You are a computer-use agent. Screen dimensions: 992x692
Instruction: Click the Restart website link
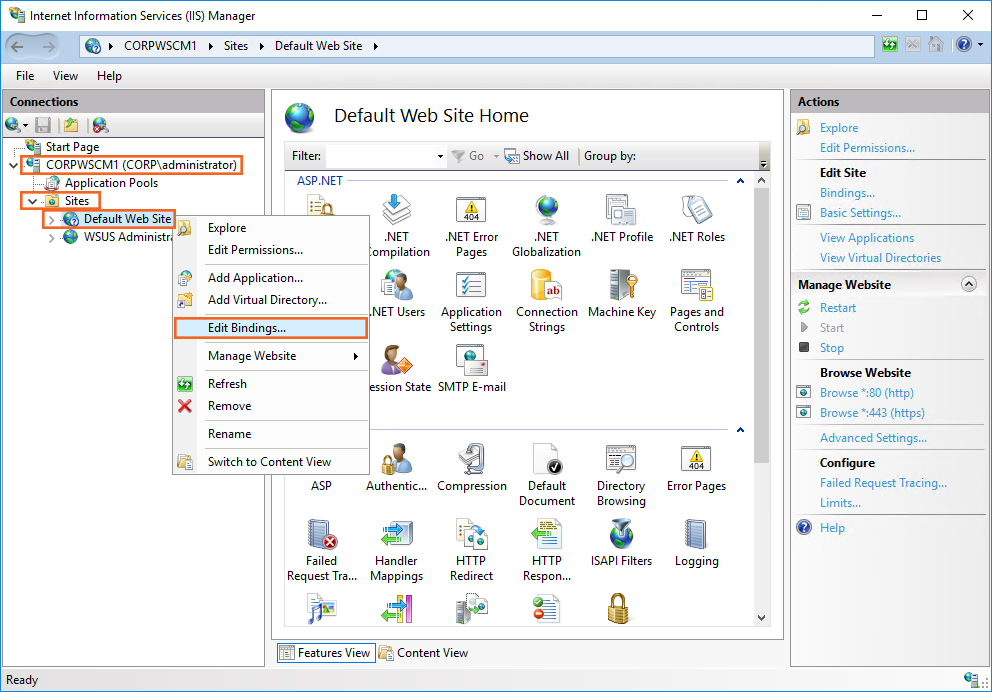[x=838, y=308]
